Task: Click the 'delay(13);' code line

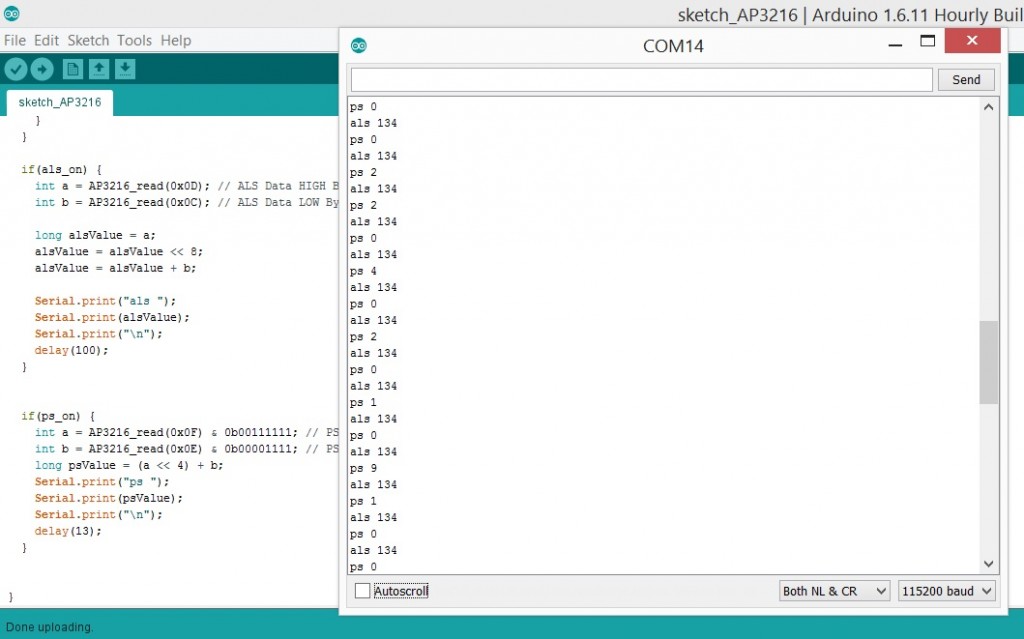Action: [68, 531]
